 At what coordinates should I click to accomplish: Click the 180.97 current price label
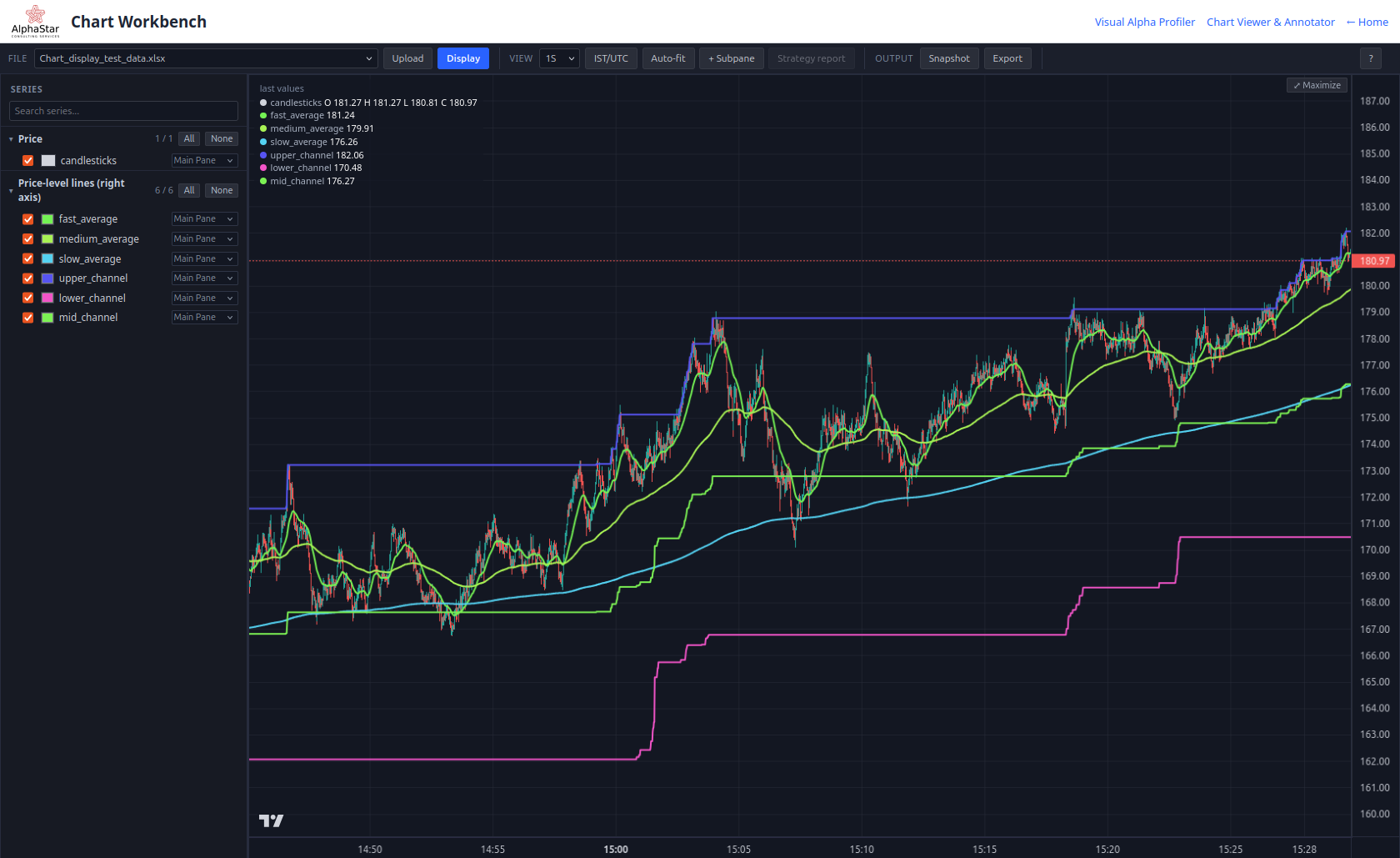coord(1374,261)
